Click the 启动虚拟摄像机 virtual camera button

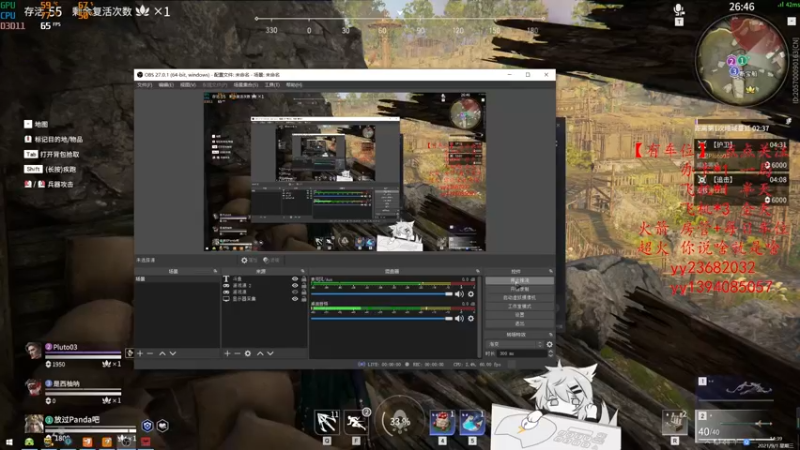(519, 297)
